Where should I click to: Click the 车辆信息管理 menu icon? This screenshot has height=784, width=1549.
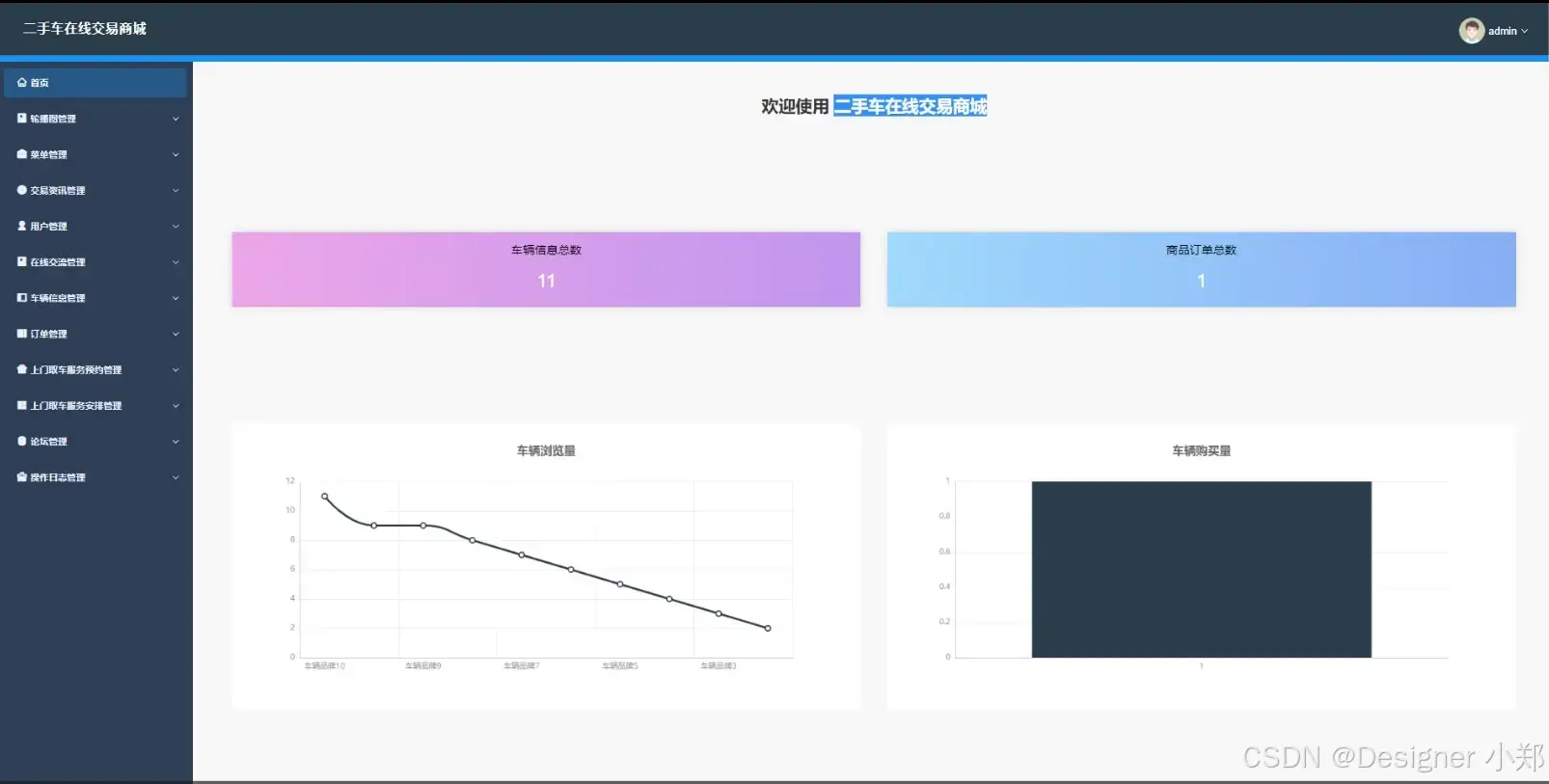pos(22,298)
